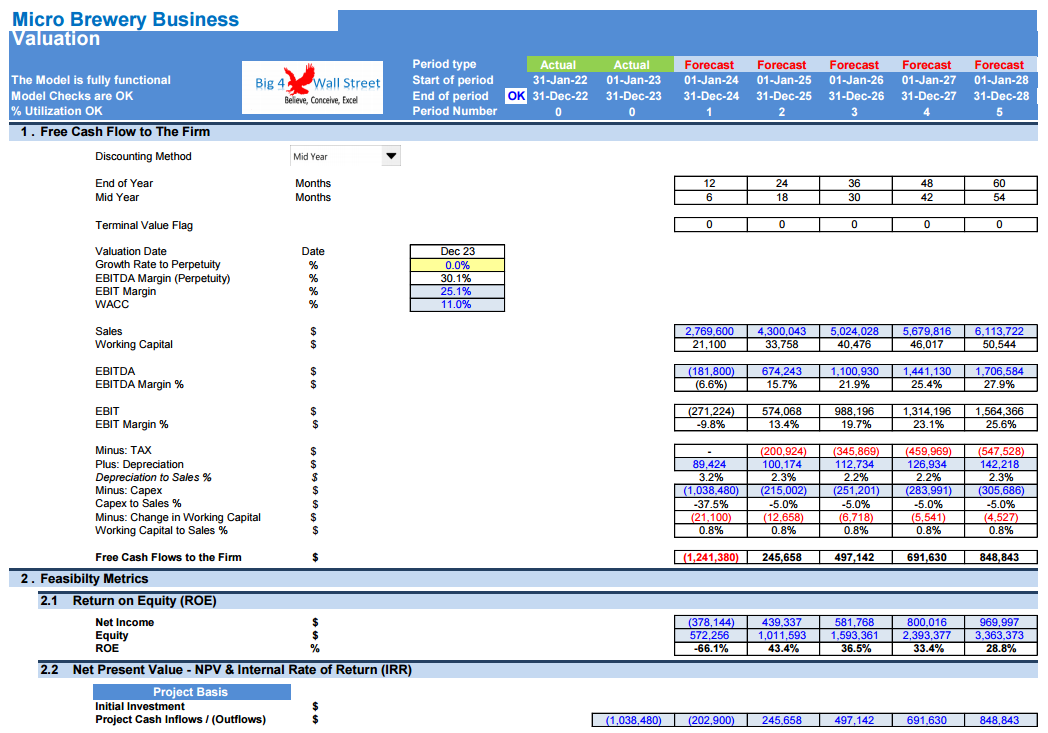Select Net Income value 969,997
The width and height of the screenshot is (1048, 733).
pos(1000,622)
